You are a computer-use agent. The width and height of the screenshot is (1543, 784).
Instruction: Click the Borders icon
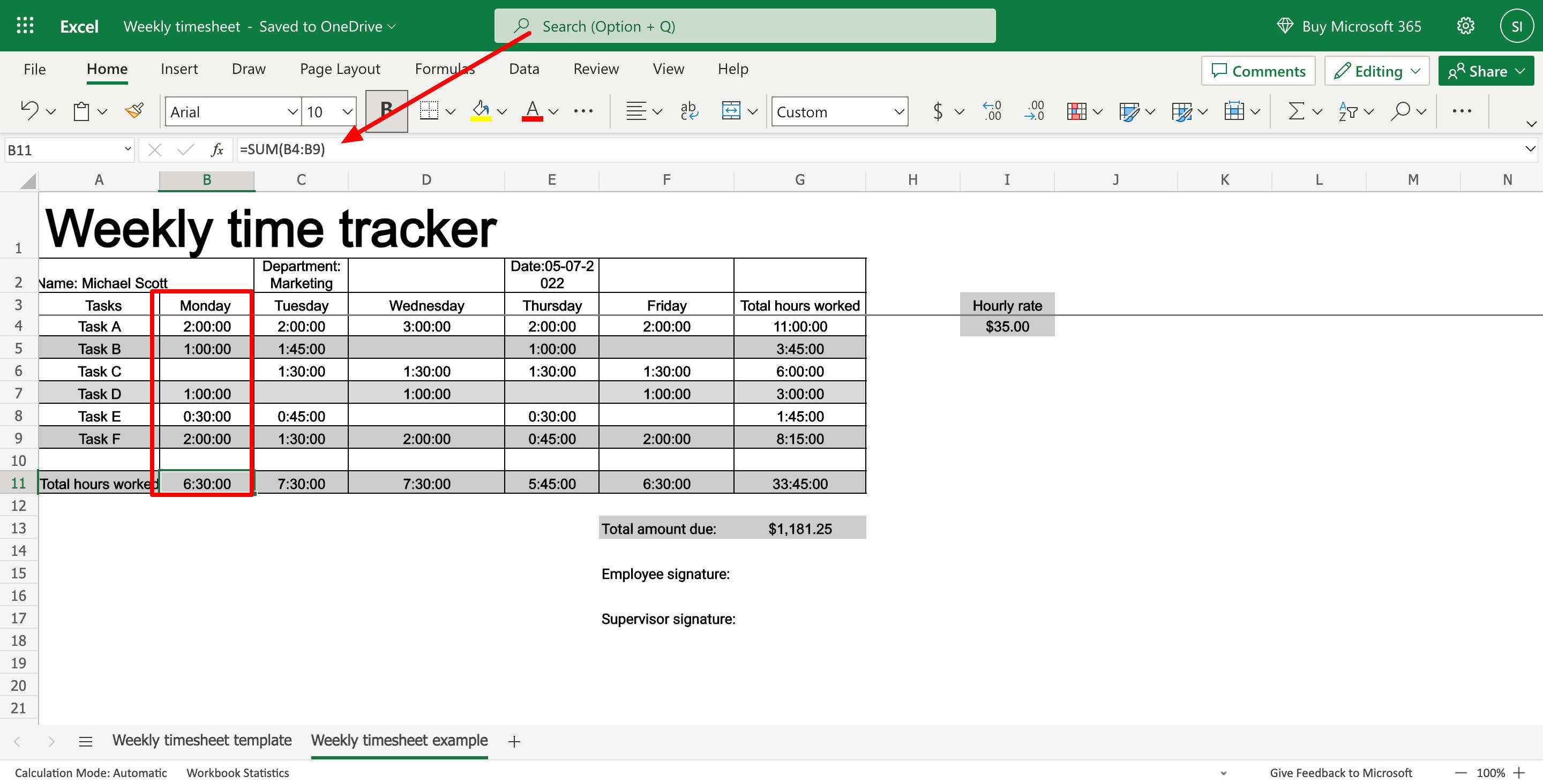point(432,112)
